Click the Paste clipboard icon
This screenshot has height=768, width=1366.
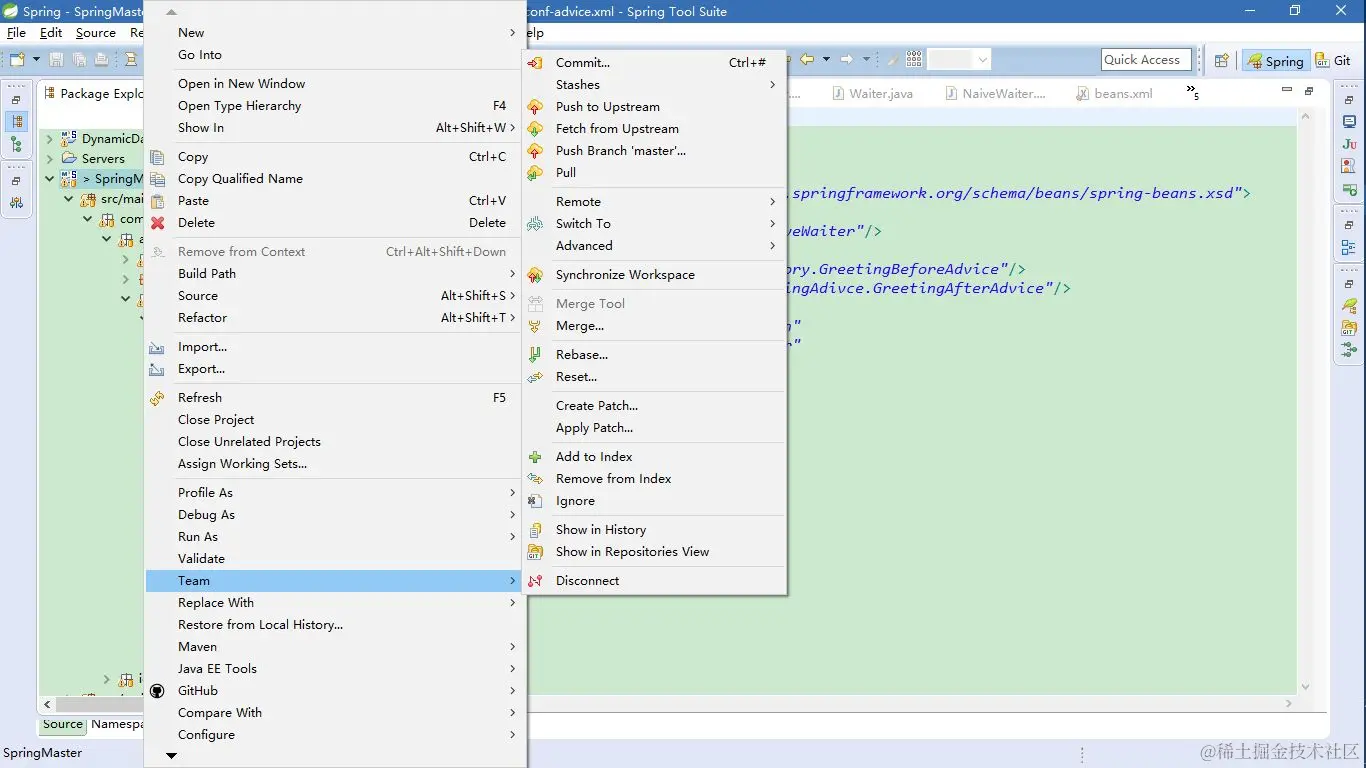(x=157, y=201)
